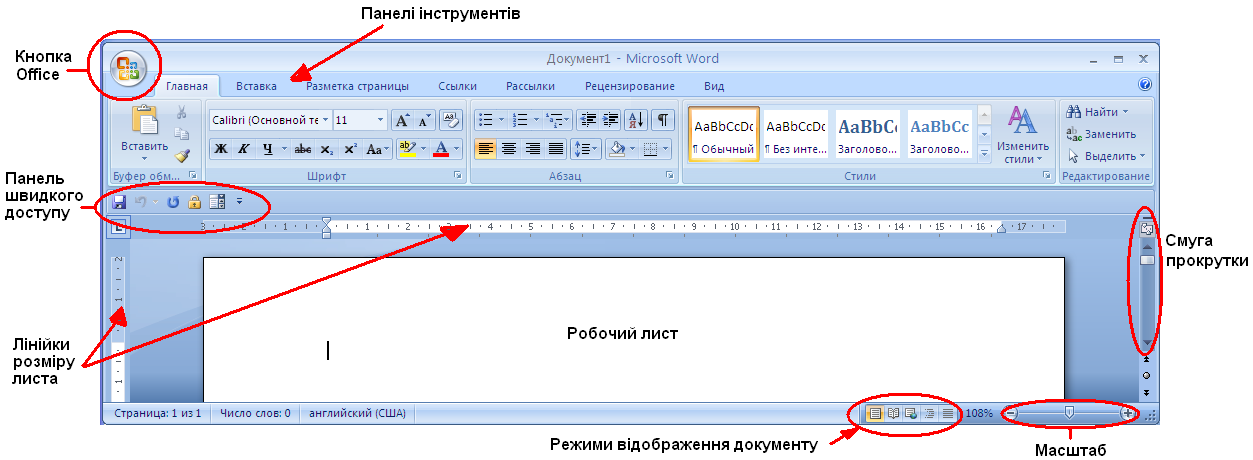Center align the paragraph

(x=509, y=149)
